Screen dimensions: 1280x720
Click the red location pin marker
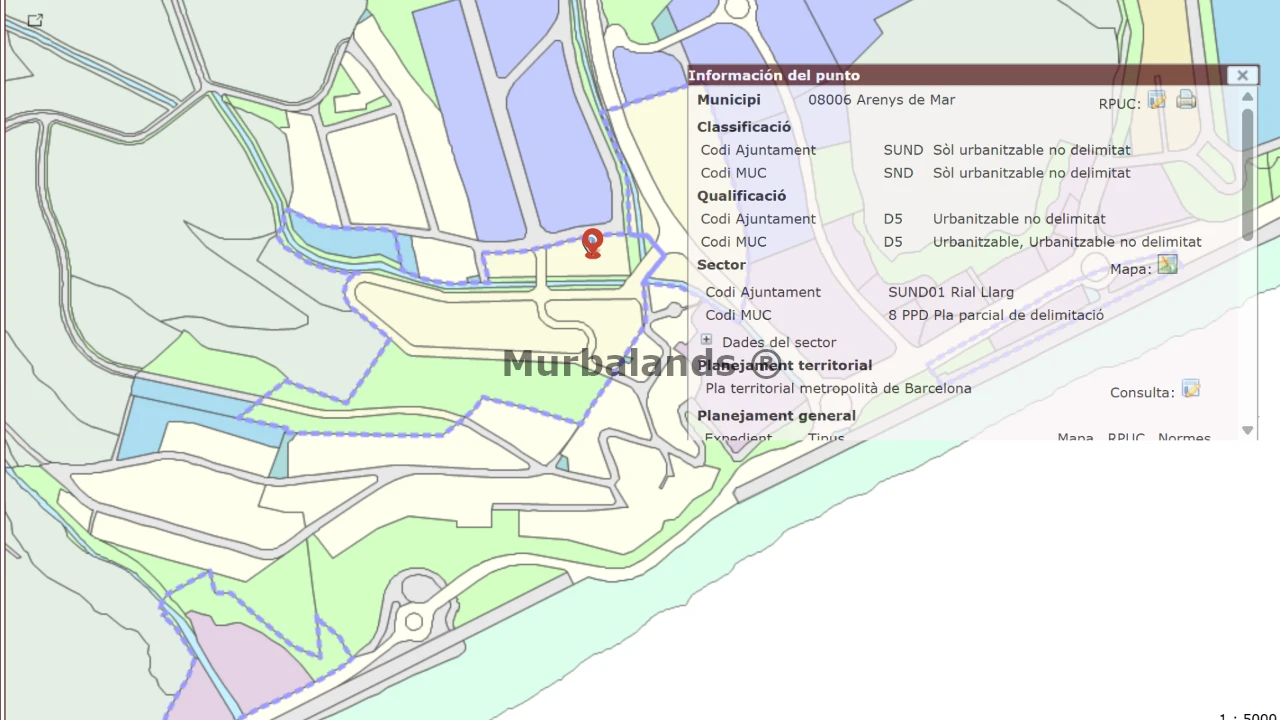tap(593, 242)
